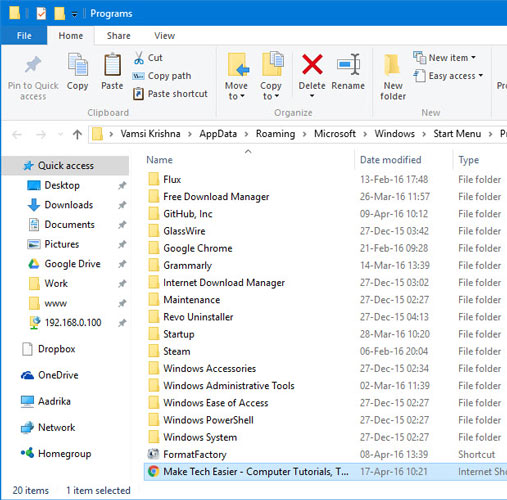Expand the chevron after Roaming in path

coord(304,134)
